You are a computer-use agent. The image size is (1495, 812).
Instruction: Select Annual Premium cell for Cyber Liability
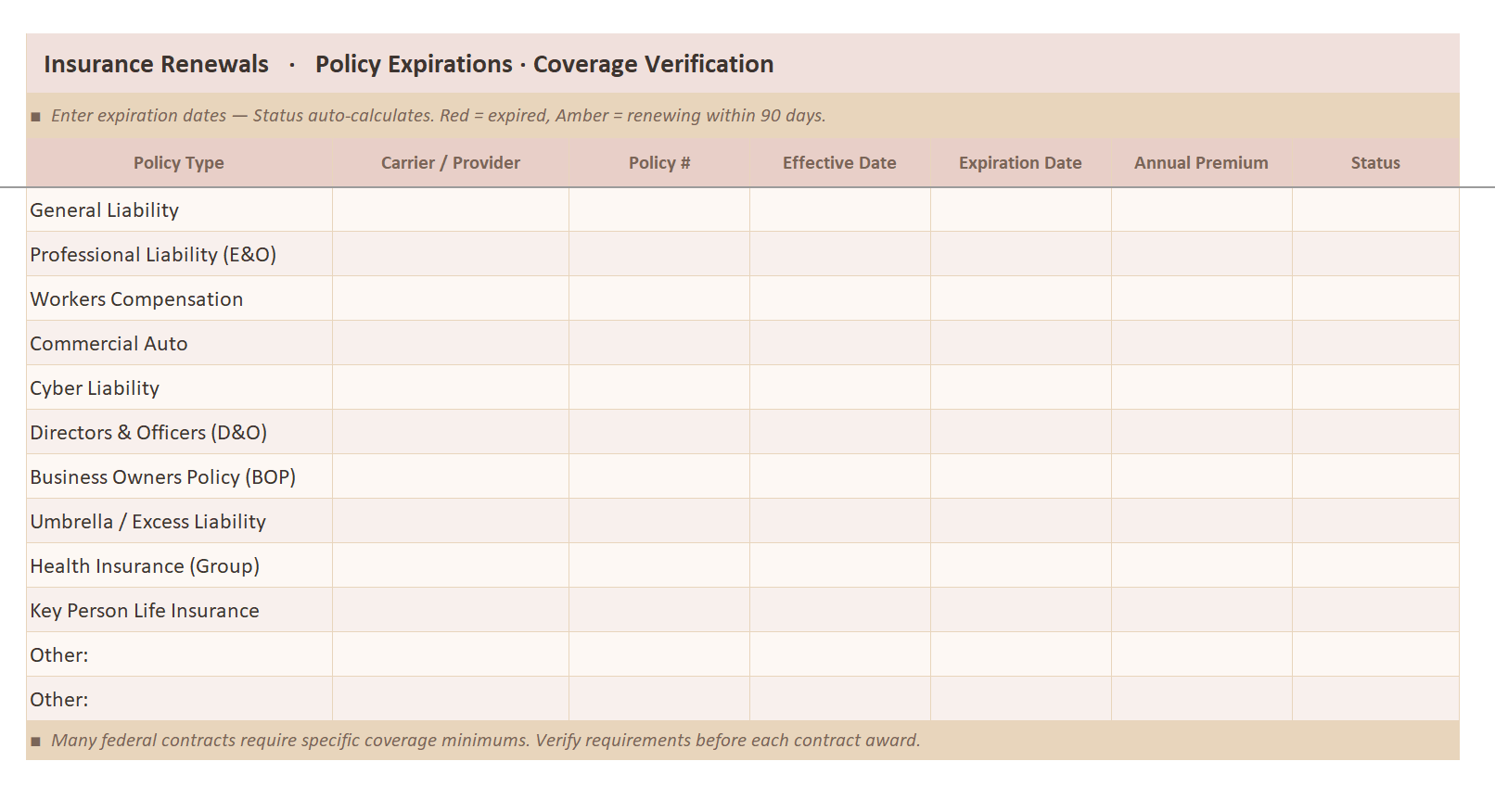tap(1202, 387)
